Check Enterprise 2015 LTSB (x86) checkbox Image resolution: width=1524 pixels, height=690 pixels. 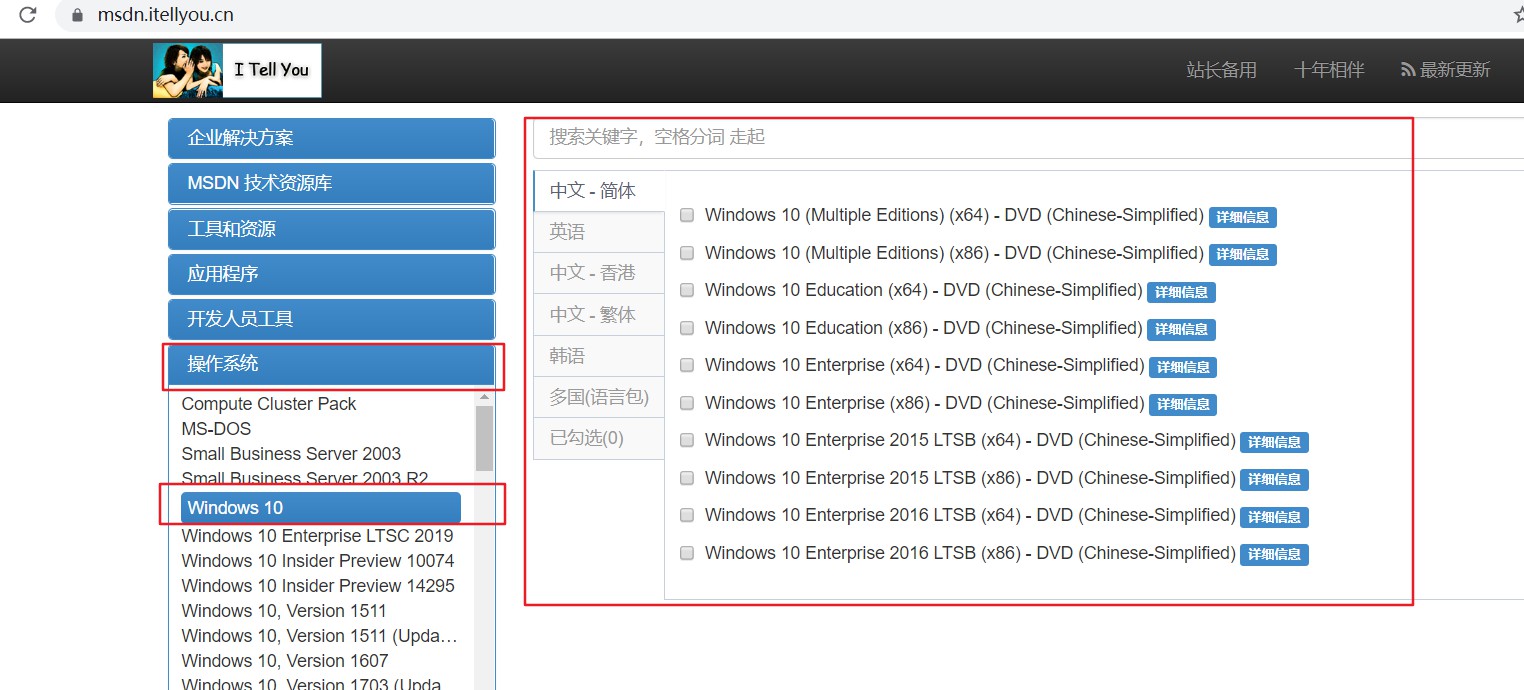click(x=687, y=478)
